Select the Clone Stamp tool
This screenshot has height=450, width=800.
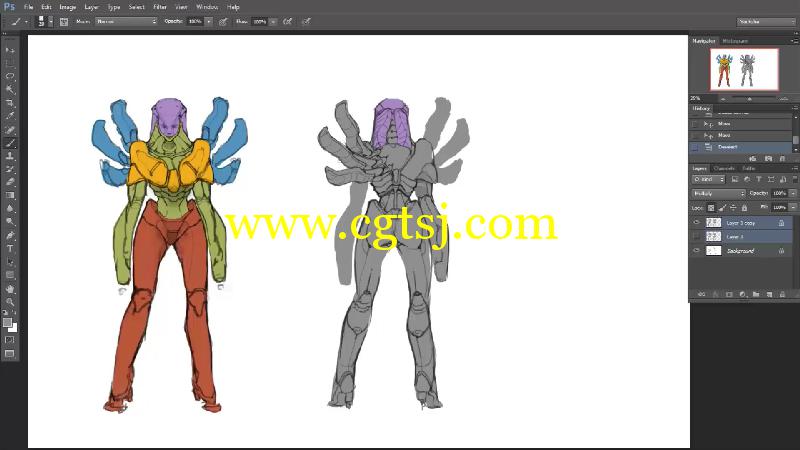10,156
